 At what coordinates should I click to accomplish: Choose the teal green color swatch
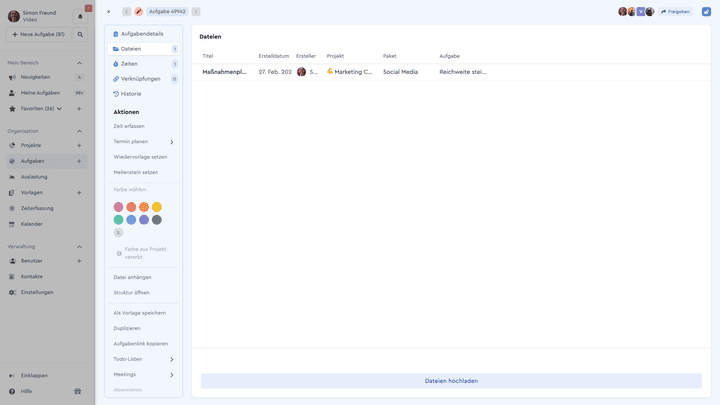pyautogui.click(x=118, y=220)
